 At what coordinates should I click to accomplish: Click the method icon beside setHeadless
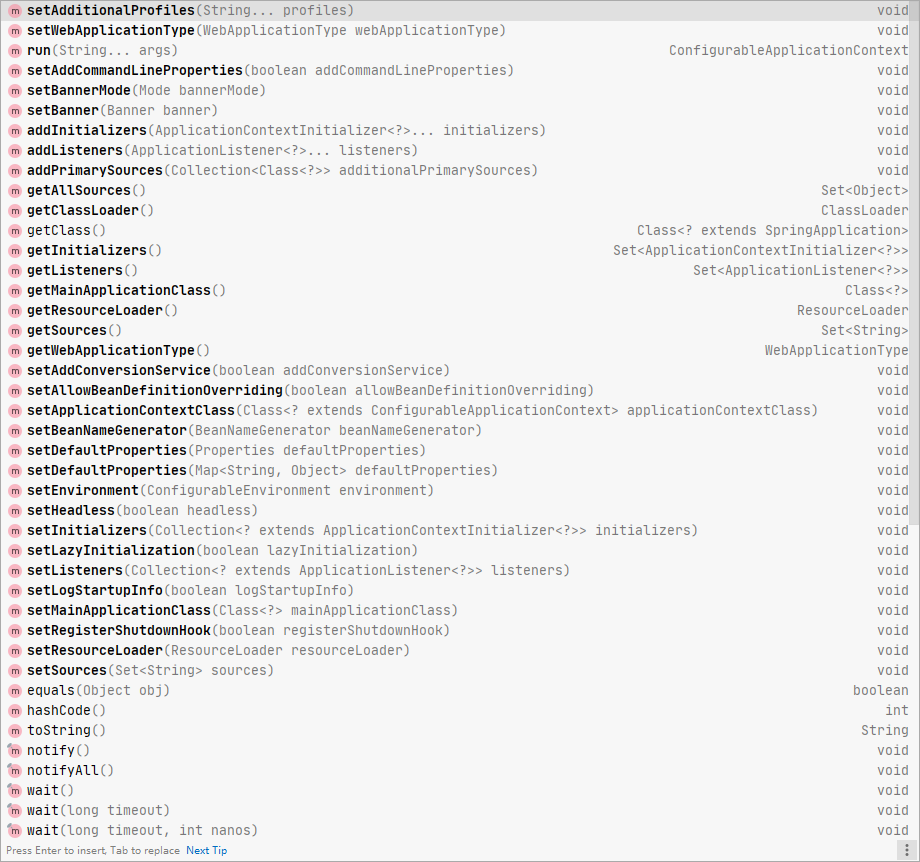click(14, 510)
